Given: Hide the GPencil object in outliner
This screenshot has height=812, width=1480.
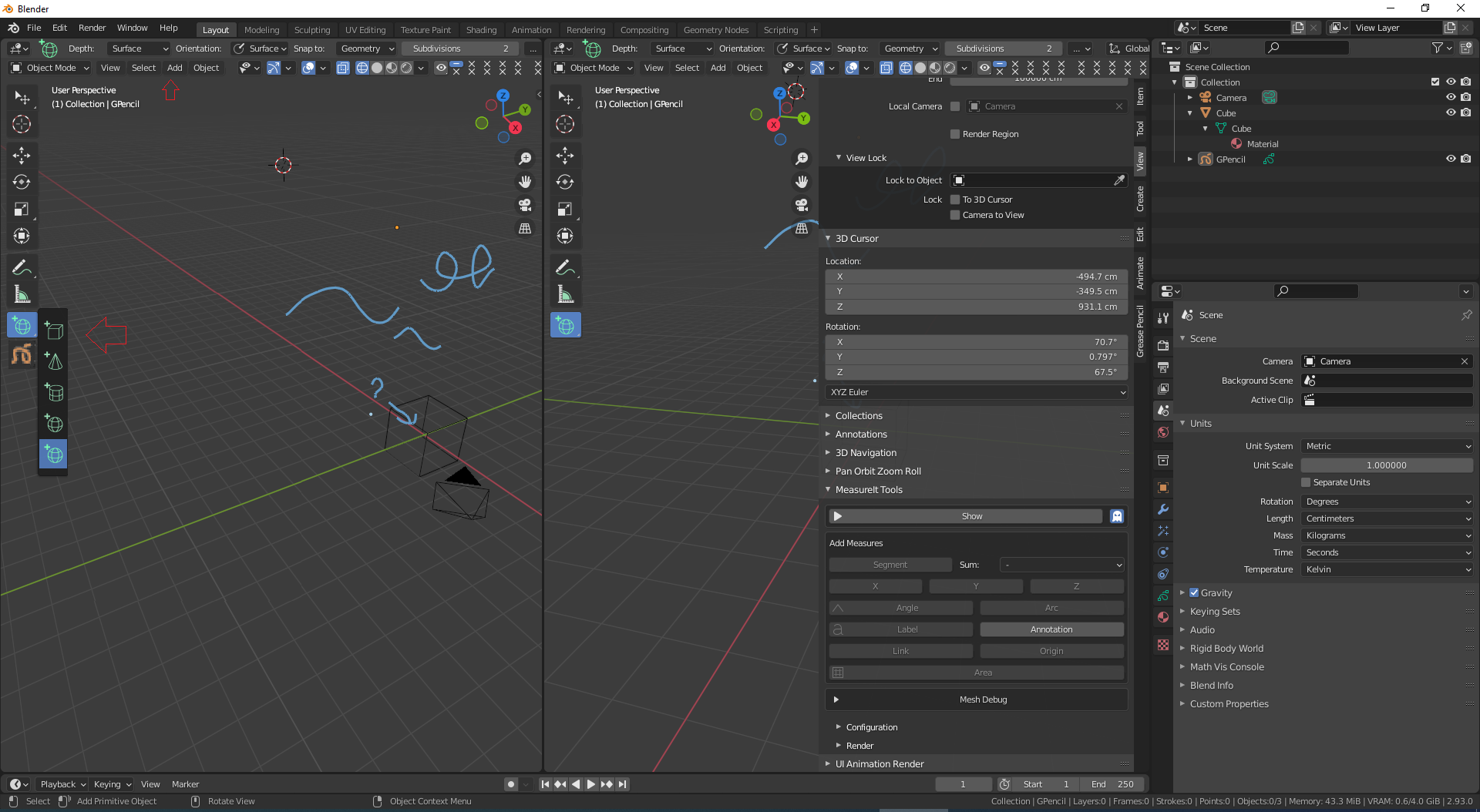Looking at the screenshot, I should 1451,159.
